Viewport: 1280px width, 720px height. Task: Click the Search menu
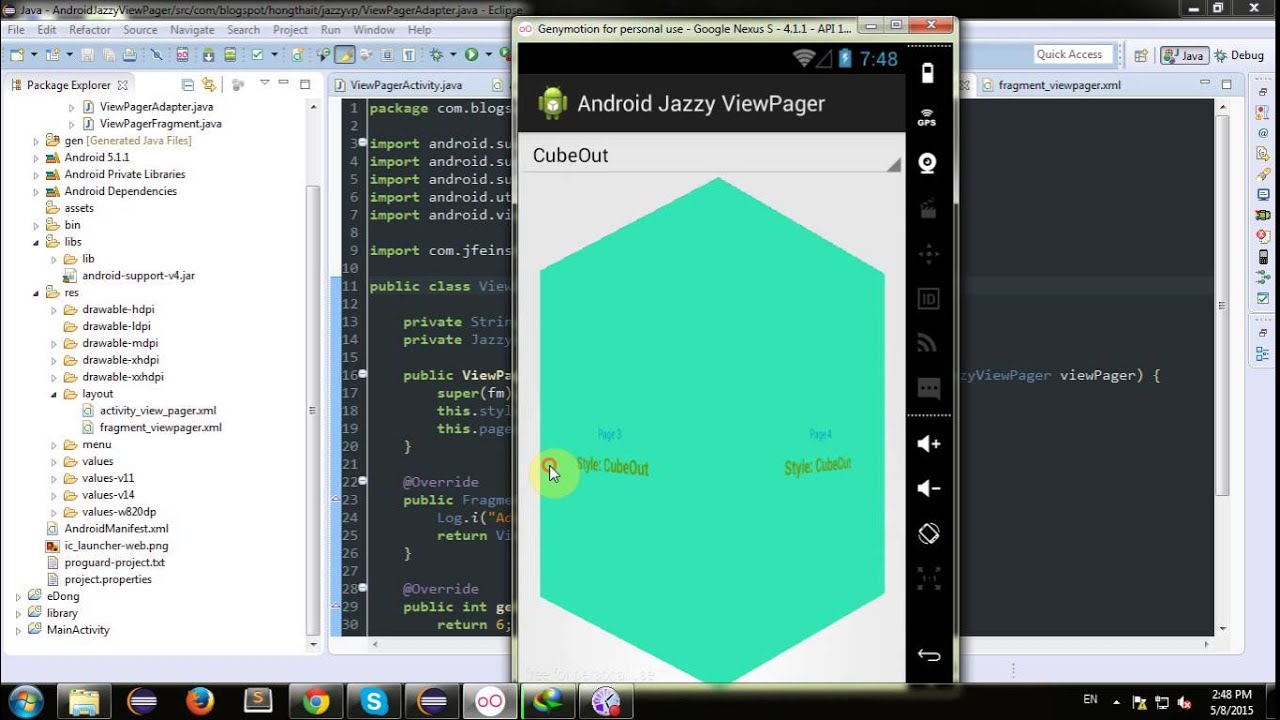click(x=243, y=30)
